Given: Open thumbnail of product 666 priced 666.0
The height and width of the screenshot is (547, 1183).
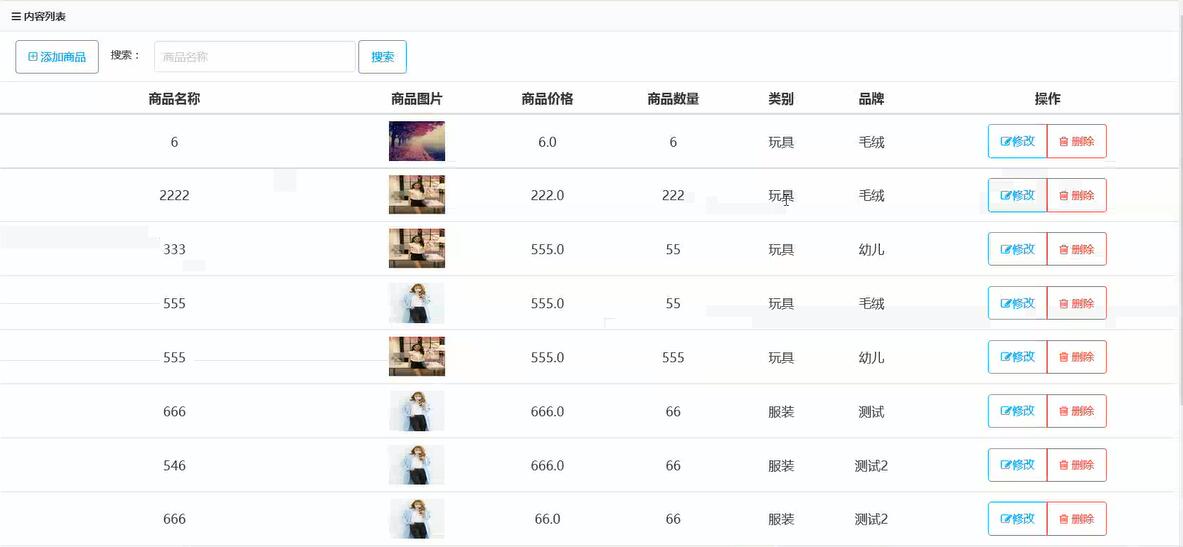Looking at the screenshot, I should pyautogui.click(x=416, y=411).
